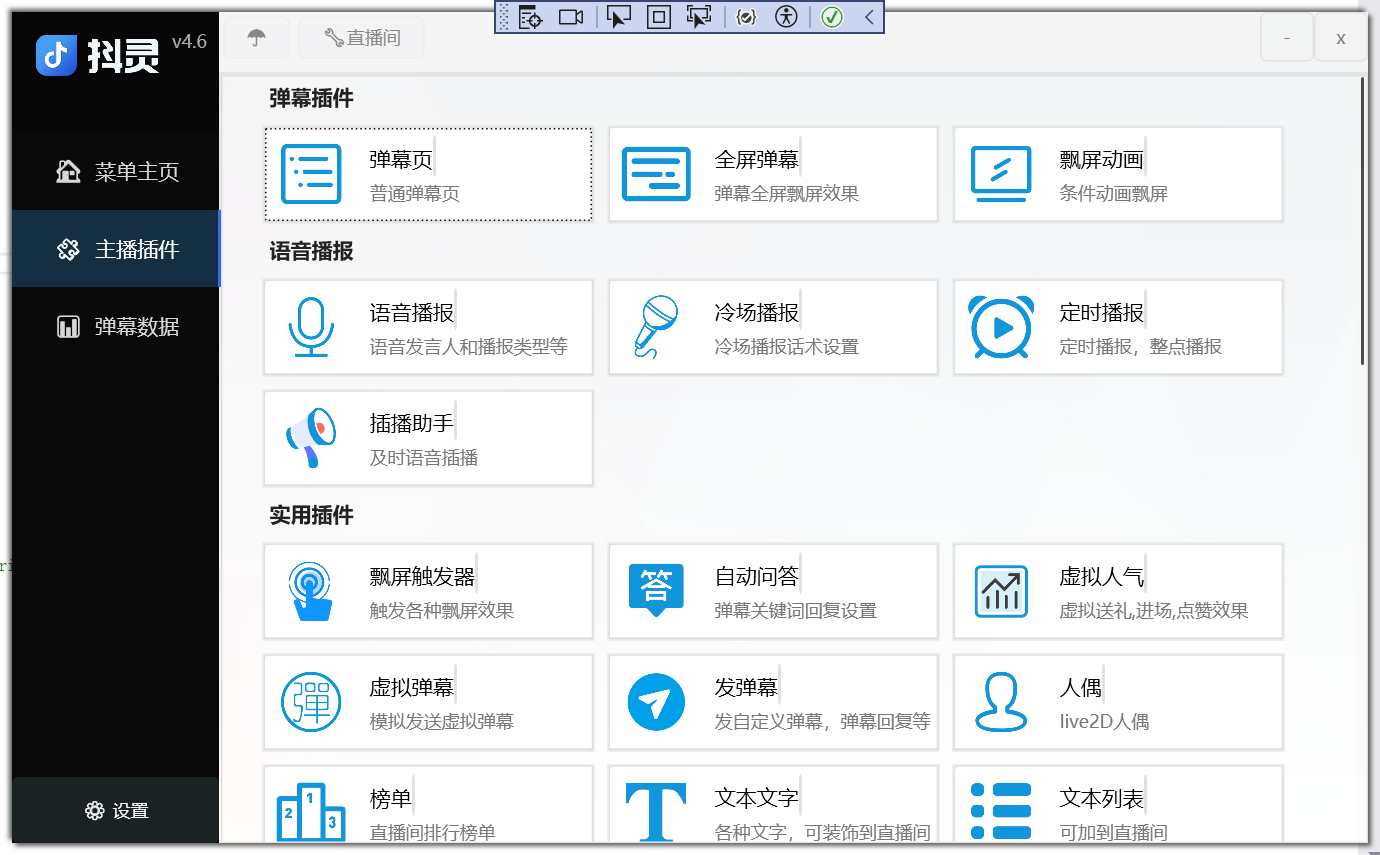Click the v4.6 version label
The height and width of the screenshot is (855, 1380).
189,42
